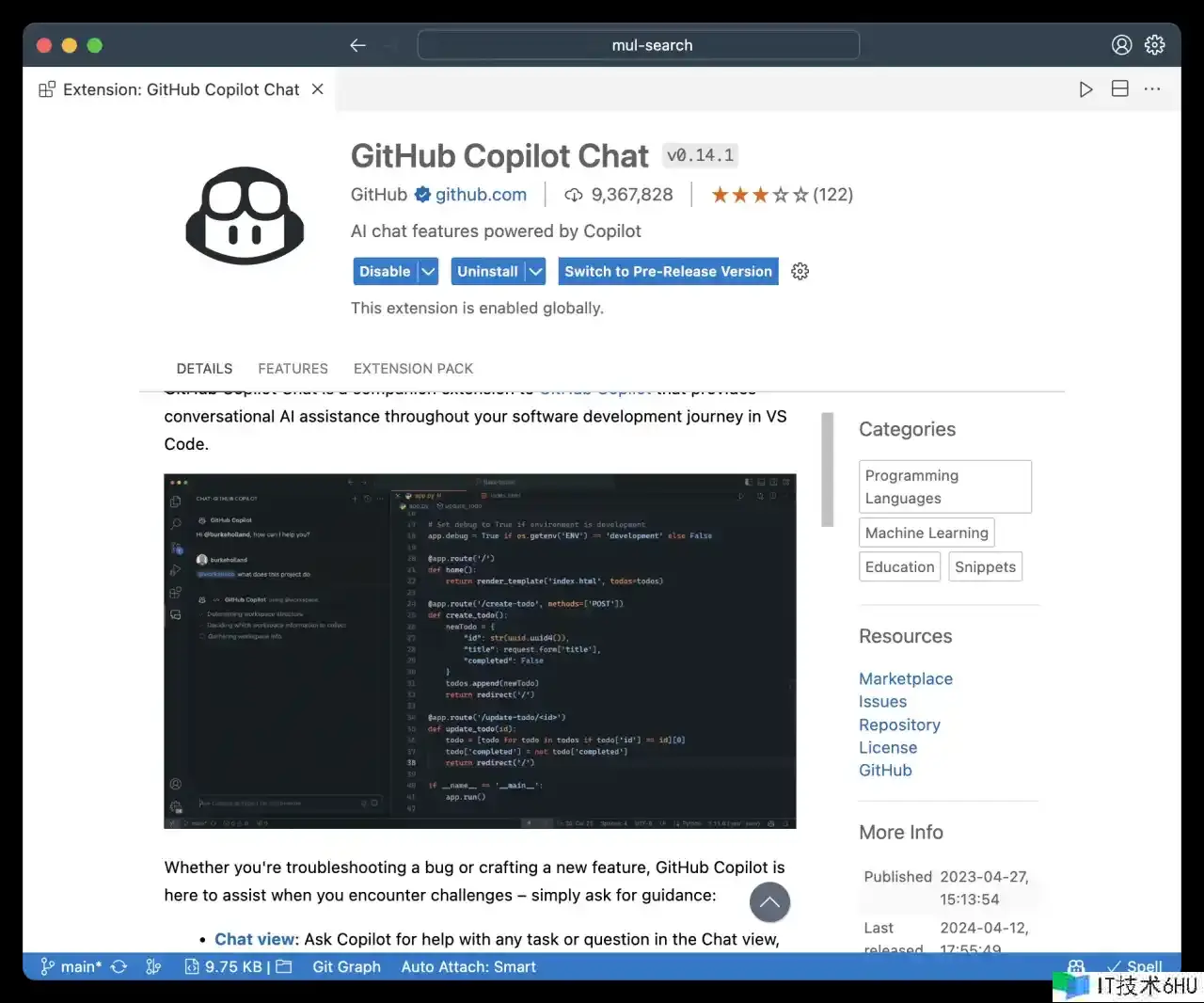
Task: Open the GitHub resource link
Action: coord(885,770)
